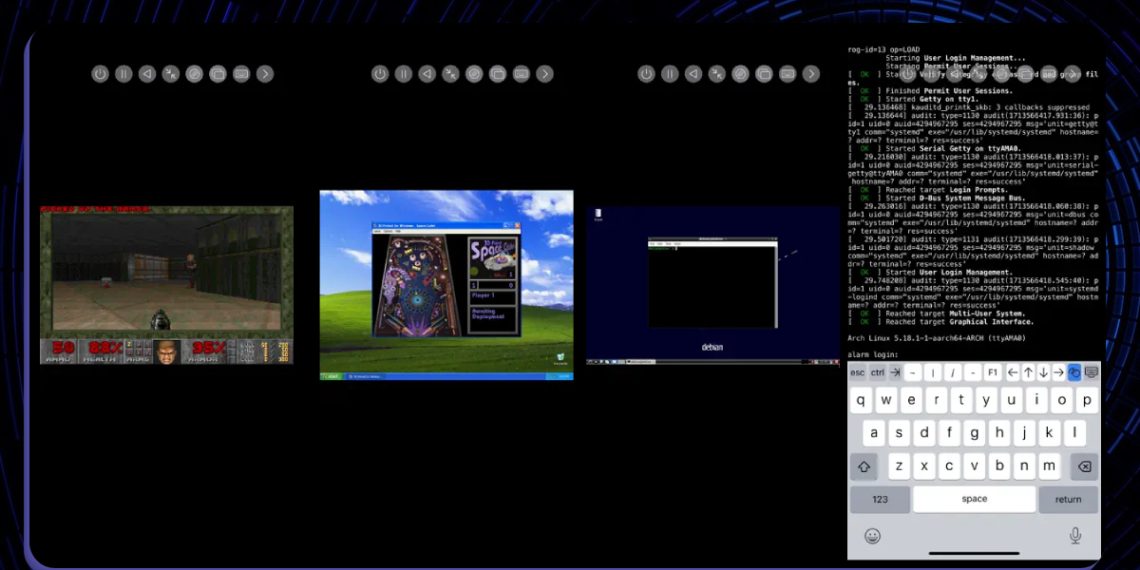Tap the microphone dictation icon
The image size is (1140, 570).
[x=1075, y=536]
